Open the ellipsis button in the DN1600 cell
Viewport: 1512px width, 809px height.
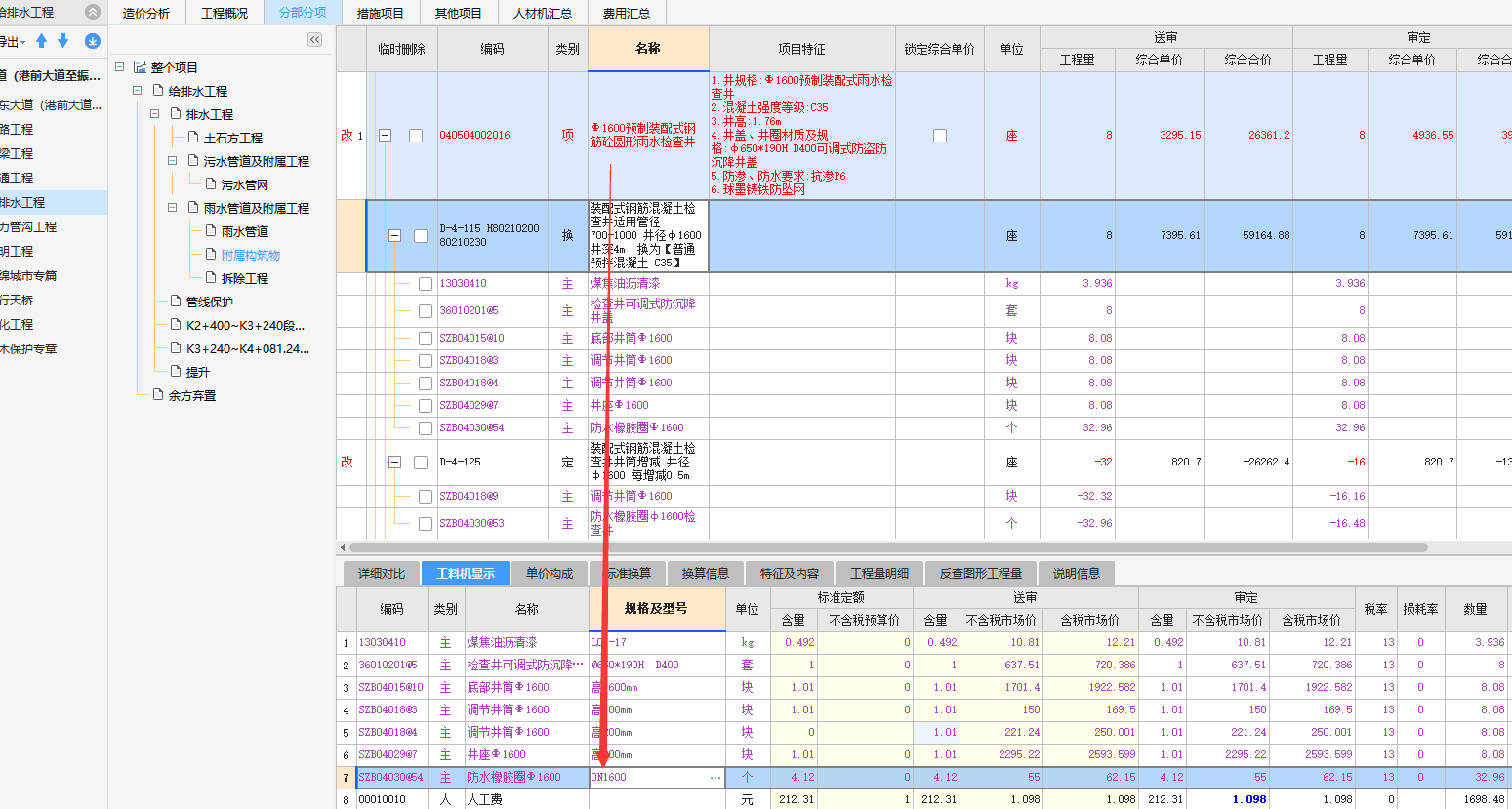[x=715, y=778]
